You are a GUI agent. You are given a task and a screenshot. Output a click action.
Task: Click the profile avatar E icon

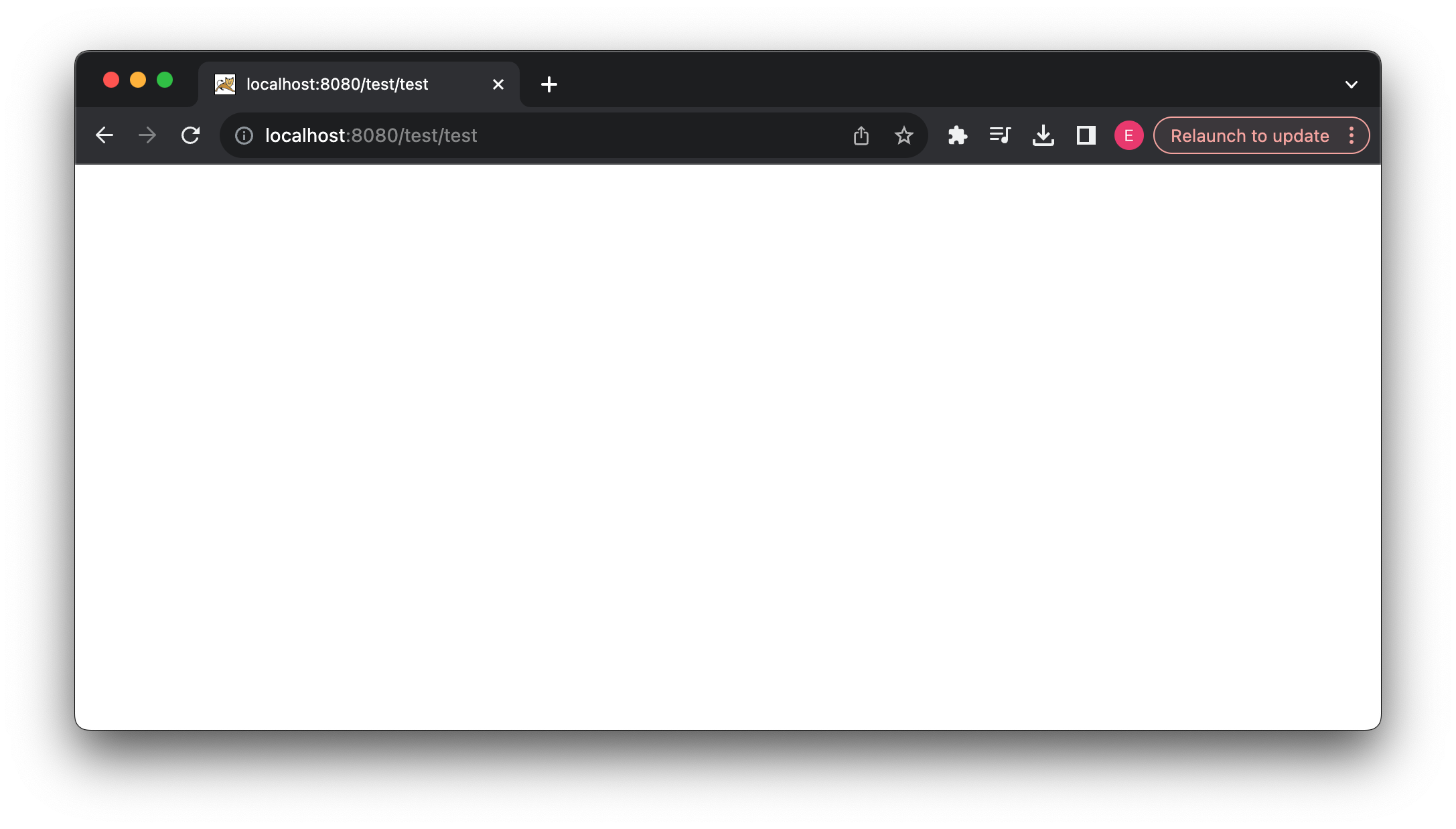coord(1128,136)
